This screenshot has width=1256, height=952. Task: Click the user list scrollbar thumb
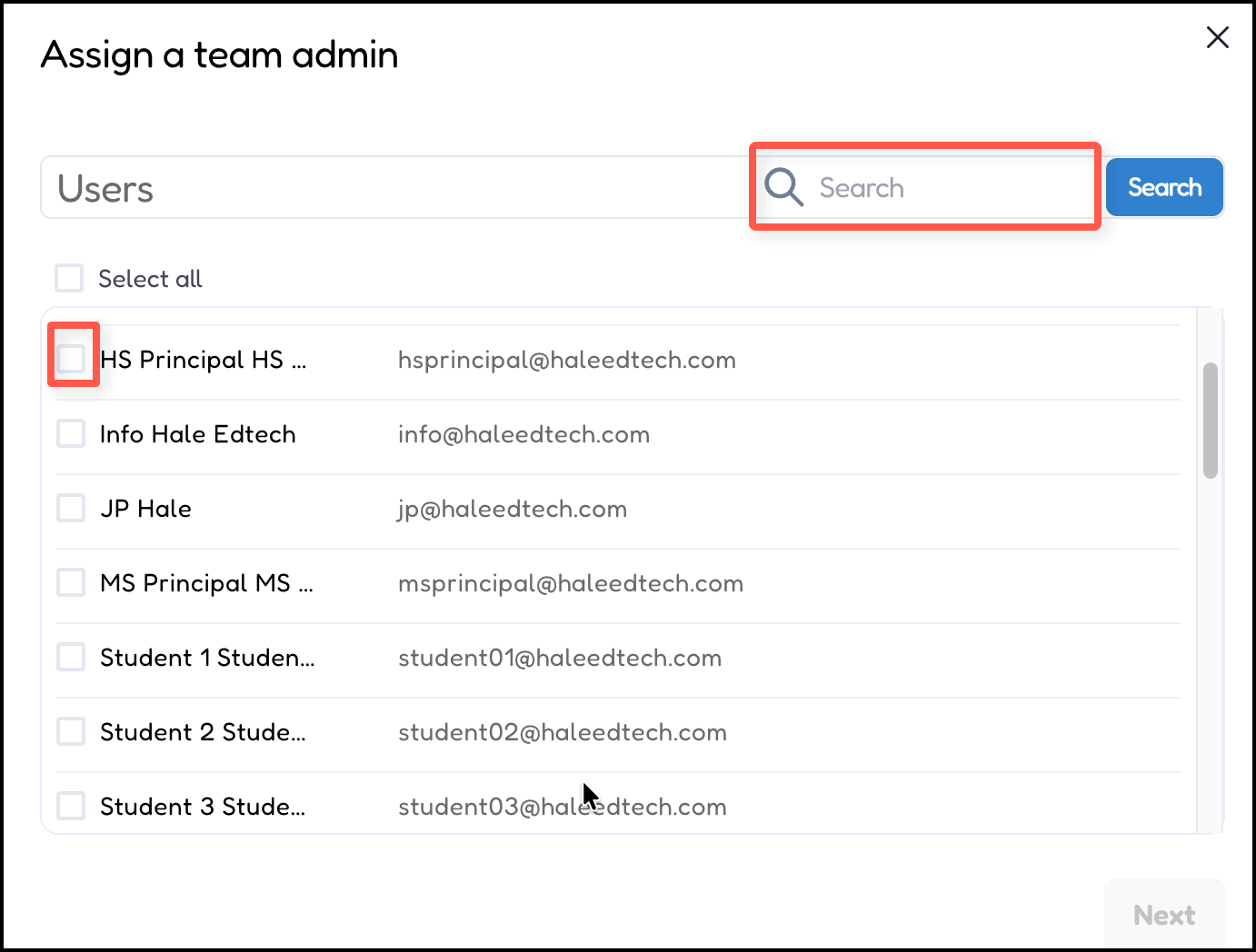click(x=1210, y=420)
